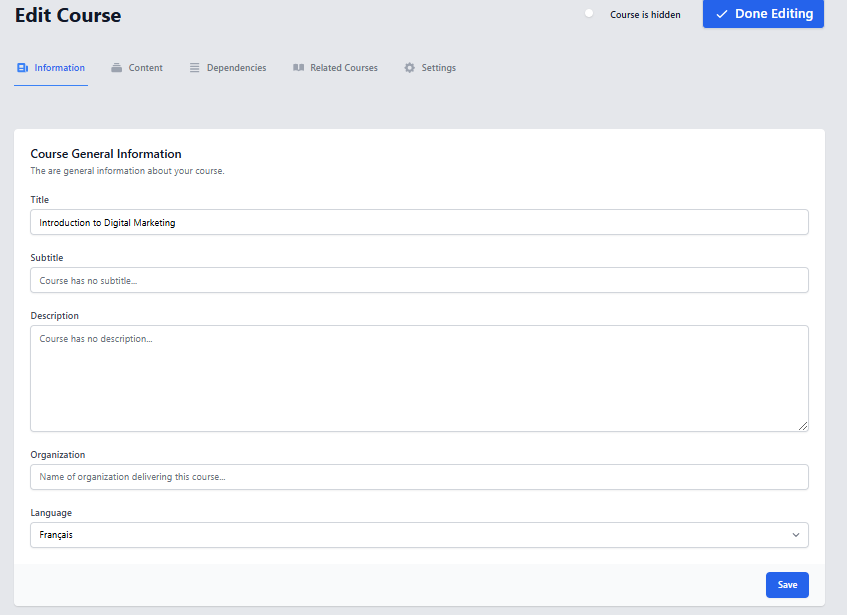Click the Language dropdown chevron arrow

[796, 535]
